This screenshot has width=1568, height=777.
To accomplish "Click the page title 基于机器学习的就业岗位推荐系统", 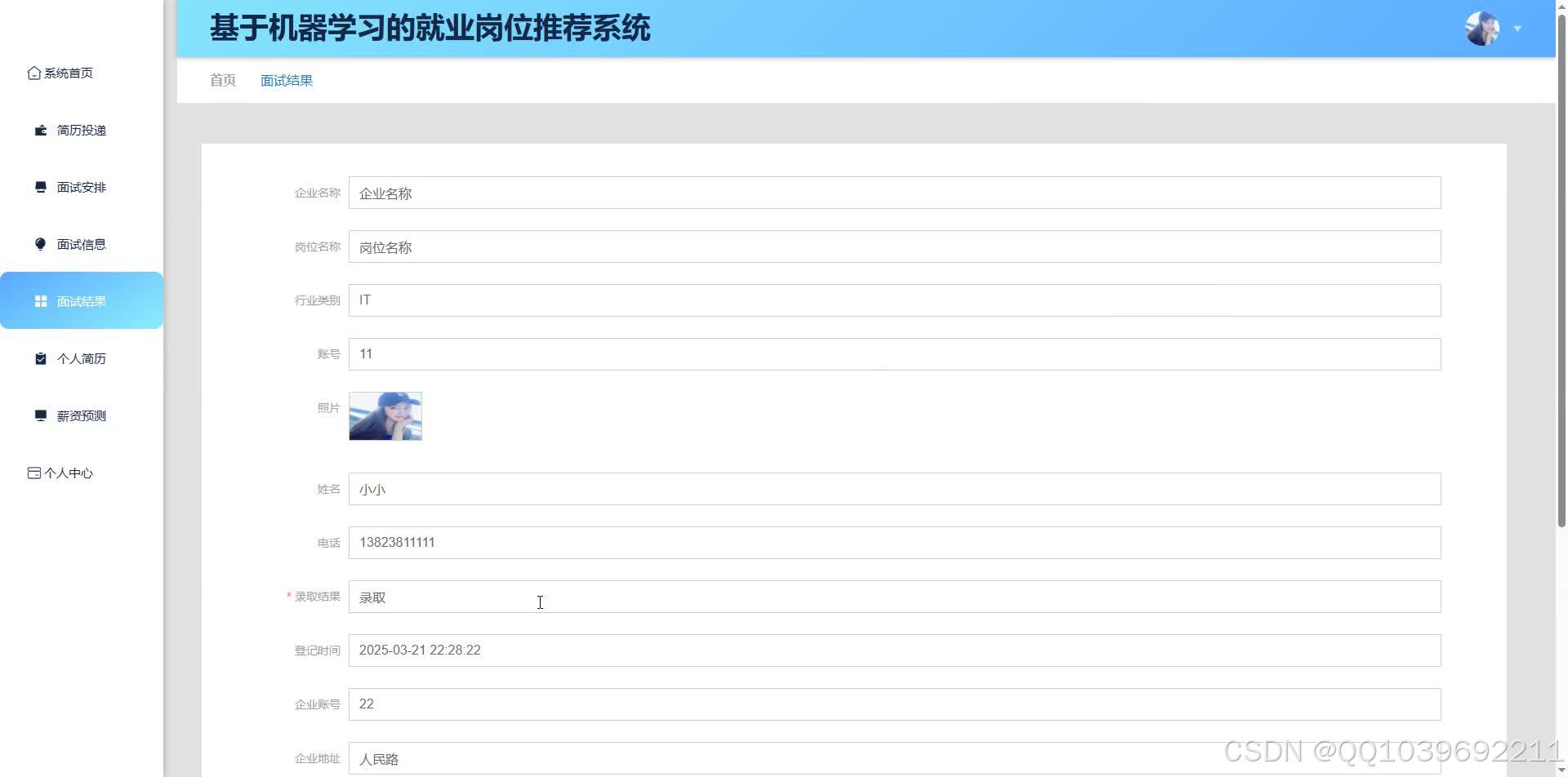I will [x=430, y=29].
